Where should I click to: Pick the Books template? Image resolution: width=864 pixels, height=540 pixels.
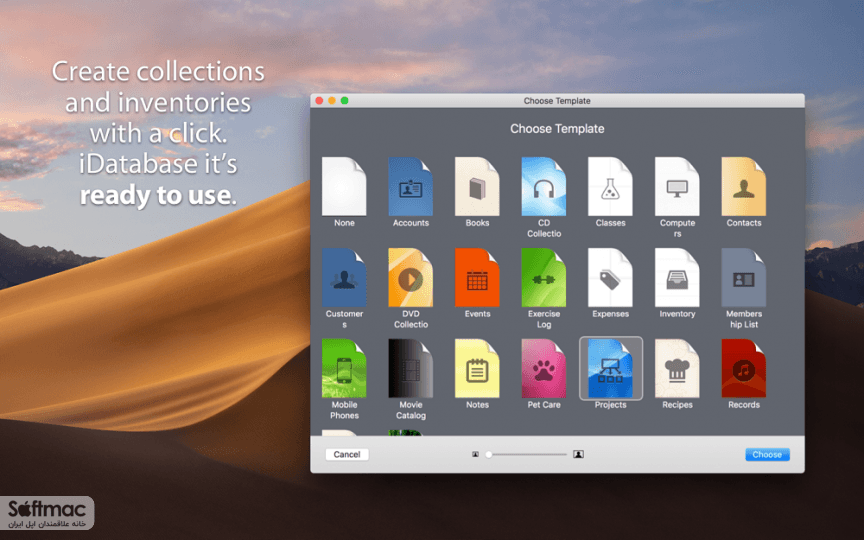point(477,186)
